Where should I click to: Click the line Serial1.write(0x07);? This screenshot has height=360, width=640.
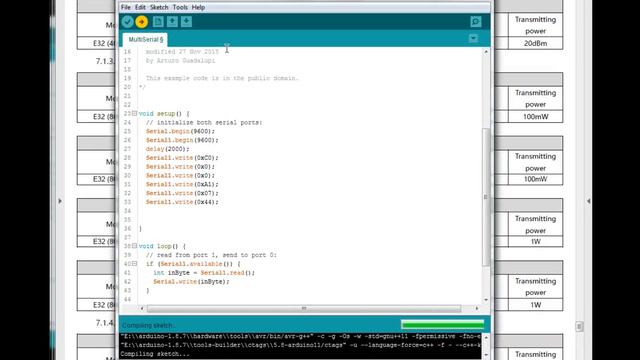tap(182, 193)
